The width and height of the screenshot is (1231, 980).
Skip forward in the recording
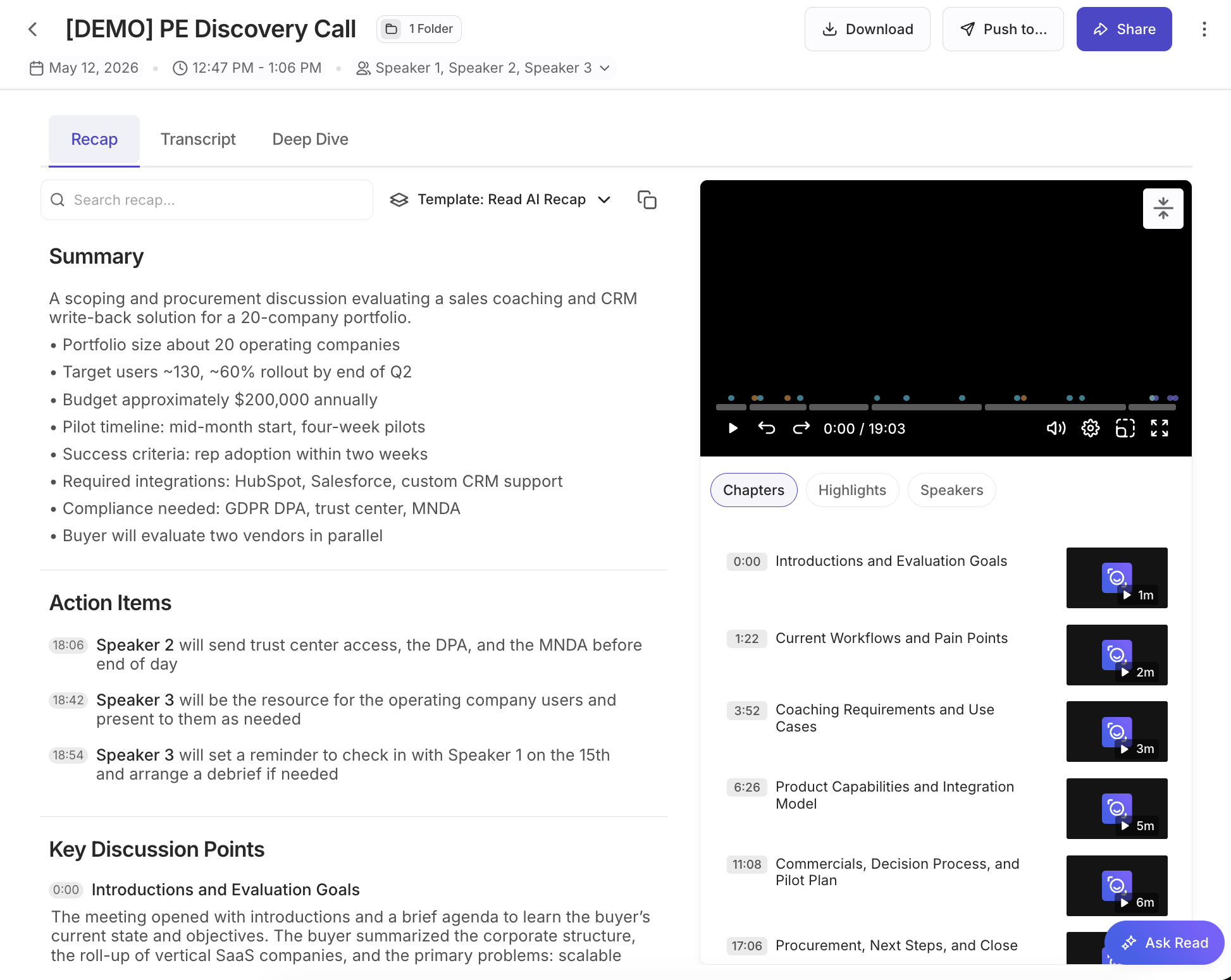pyautogui.click(x=801, y=429)
